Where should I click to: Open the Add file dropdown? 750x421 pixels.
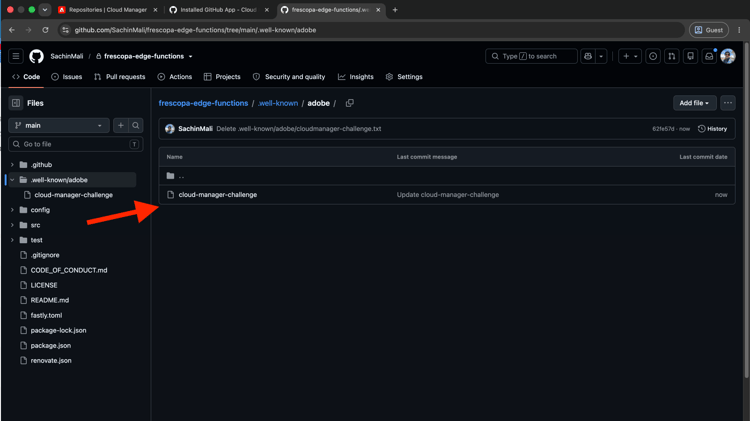coord(694,103)
